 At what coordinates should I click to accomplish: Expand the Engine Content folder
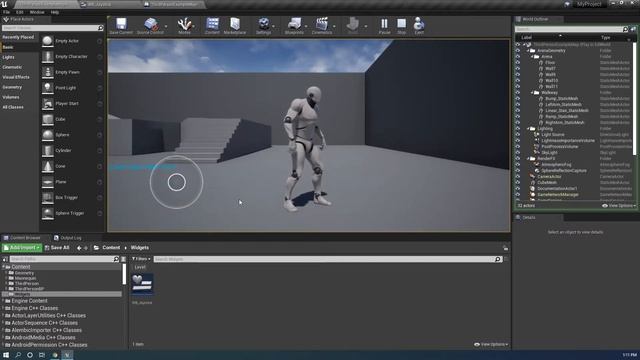(x=3, y=301)
